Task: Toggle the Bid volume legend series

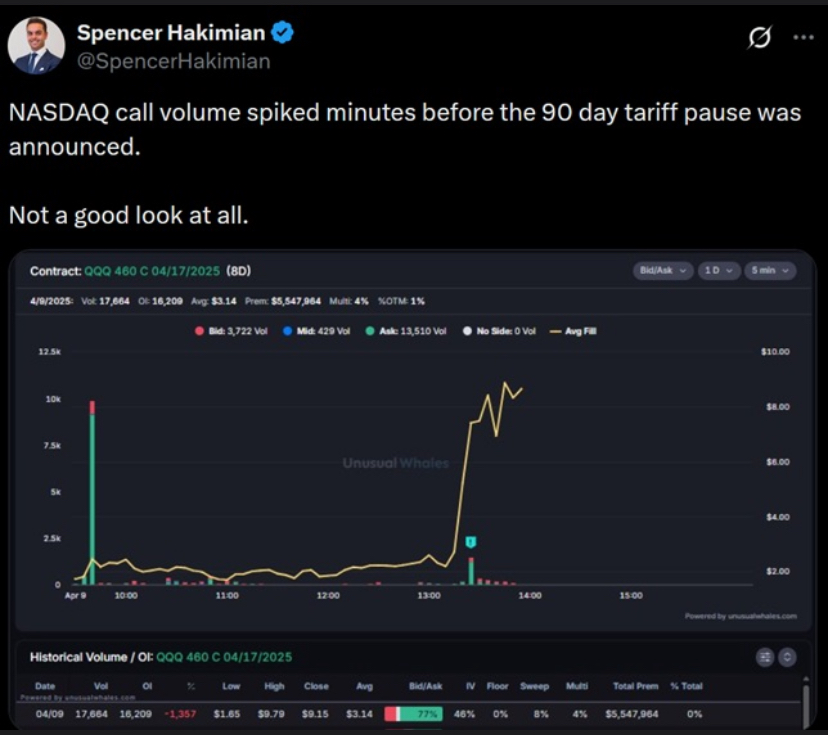Action: click(231, 331)
